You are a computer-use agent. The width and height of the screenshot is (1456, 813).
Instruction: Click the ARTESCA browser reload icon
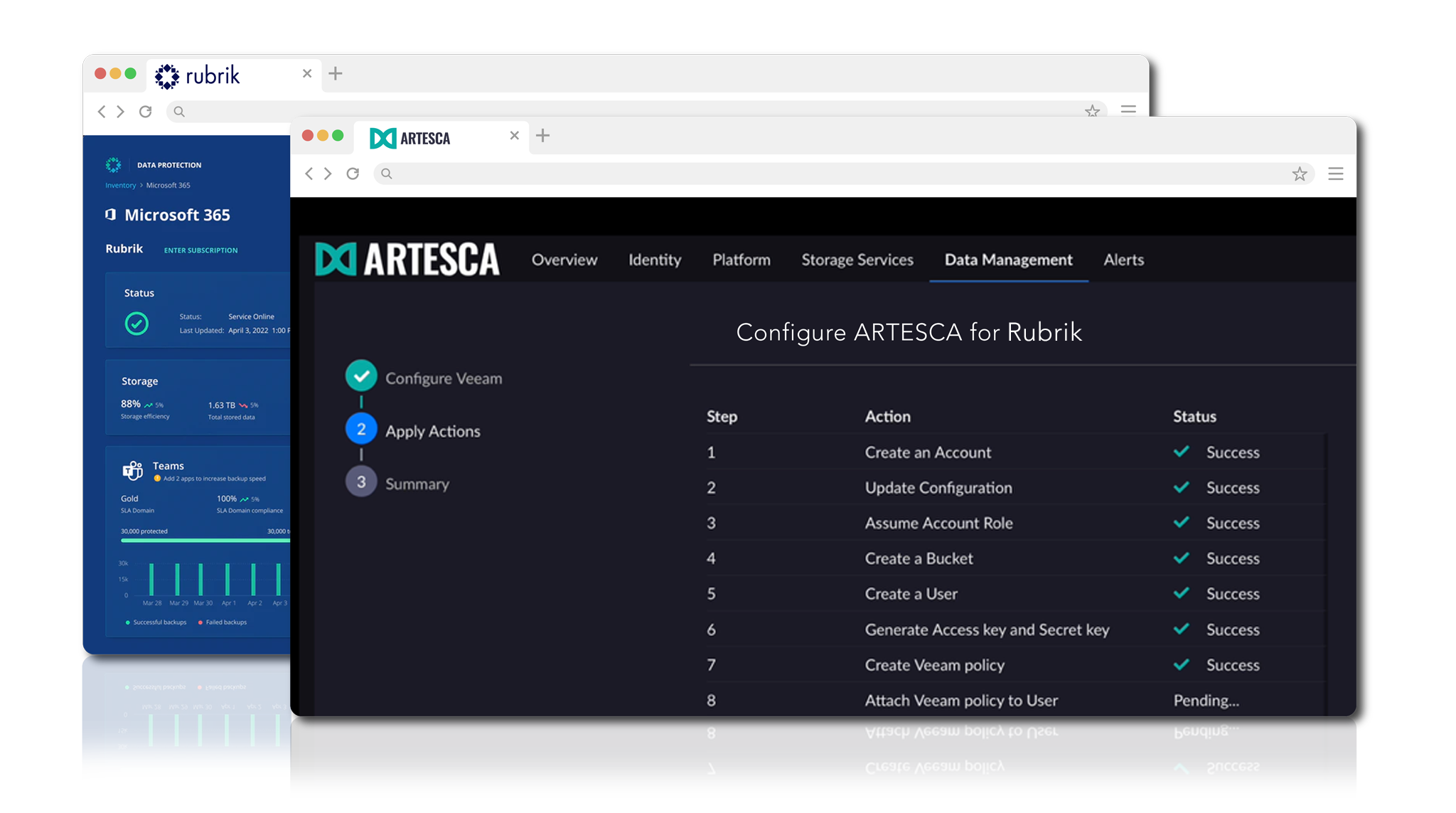[353, 174]
